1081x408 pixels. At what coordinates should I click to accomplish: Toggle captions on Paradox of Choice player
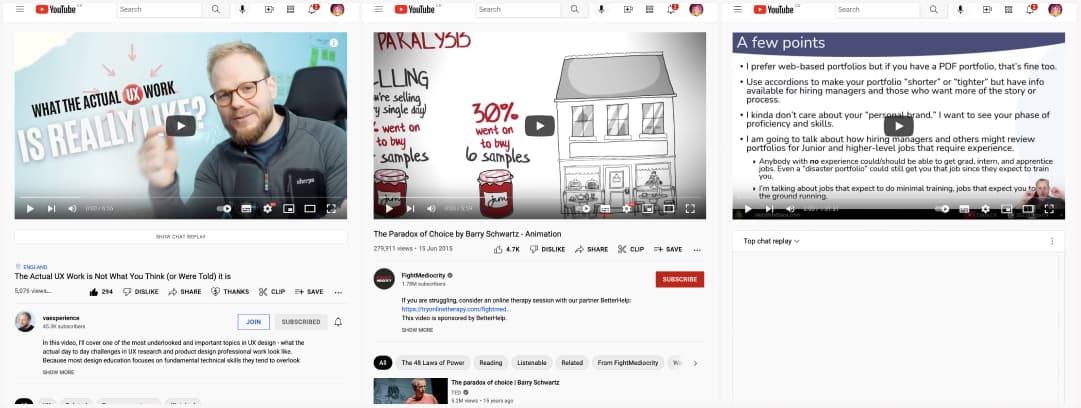coord(605,208)
